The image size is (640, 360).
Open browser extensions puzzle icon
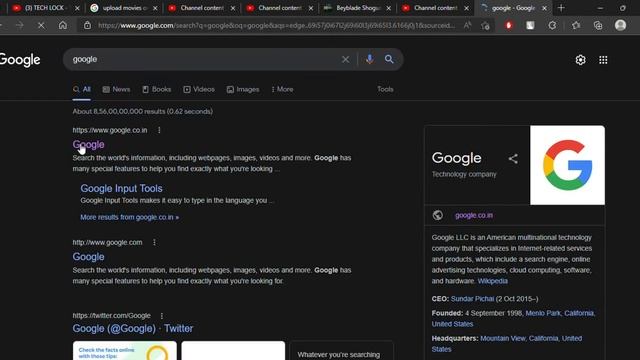tap(552, 25)
